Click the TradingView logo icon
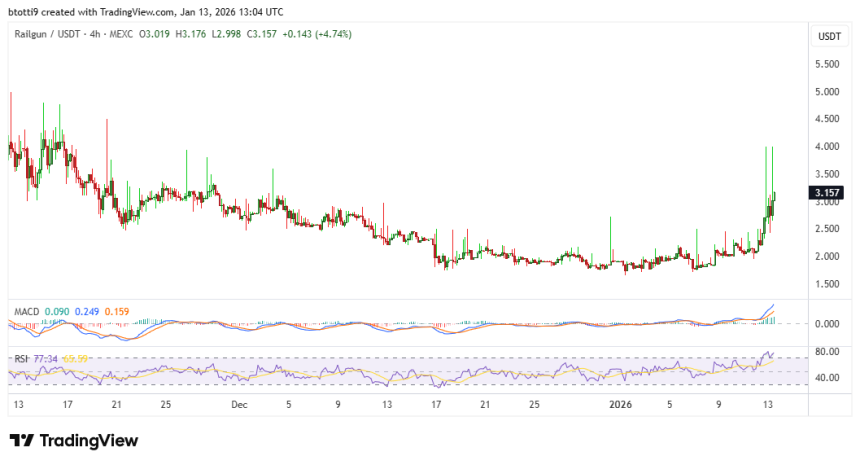The width and height of the screenshot is (860, 465). click(x=21, y=441)
